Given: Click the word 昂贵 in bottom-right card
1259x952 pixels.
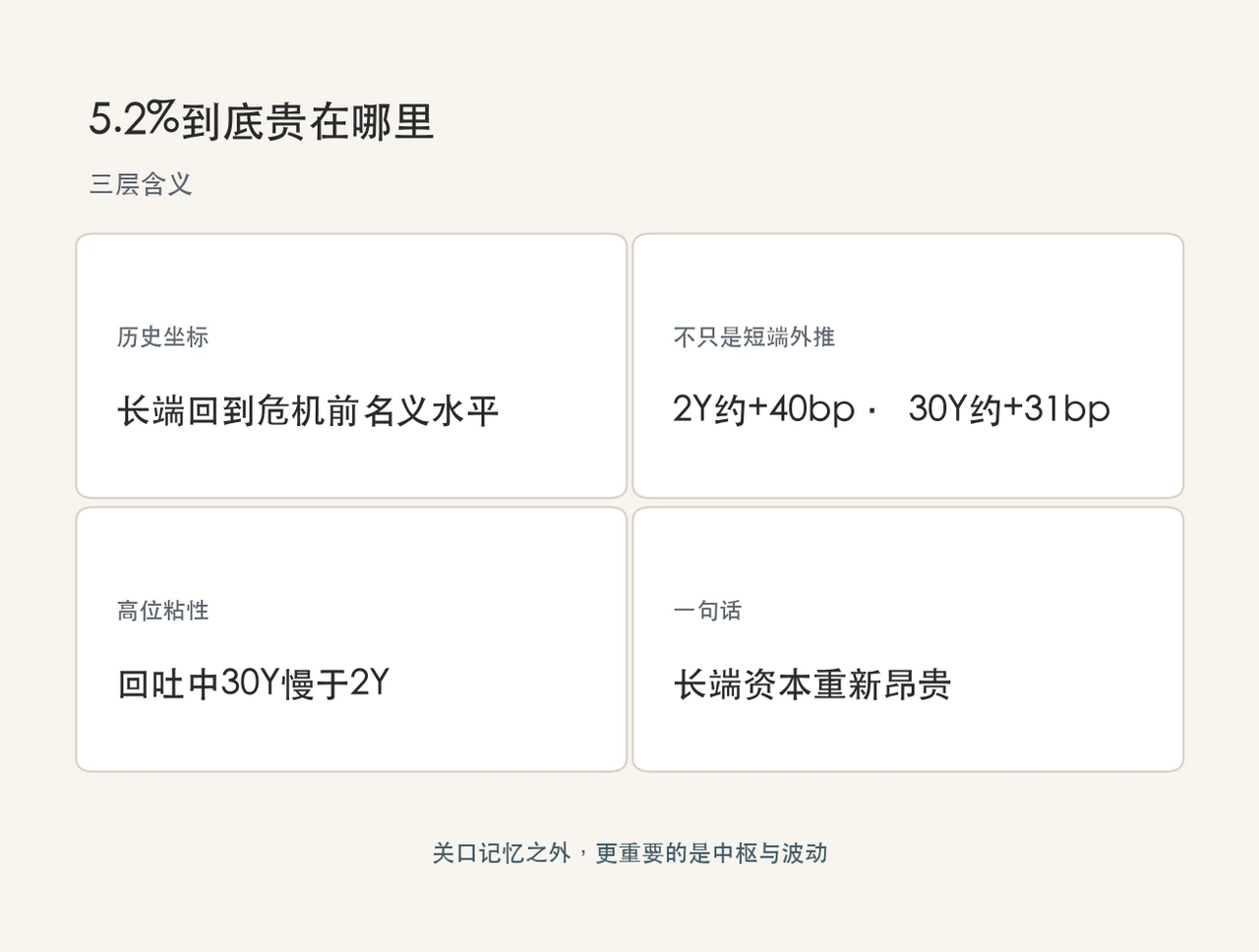Looking at the screenshot, I should coord(917,684).
